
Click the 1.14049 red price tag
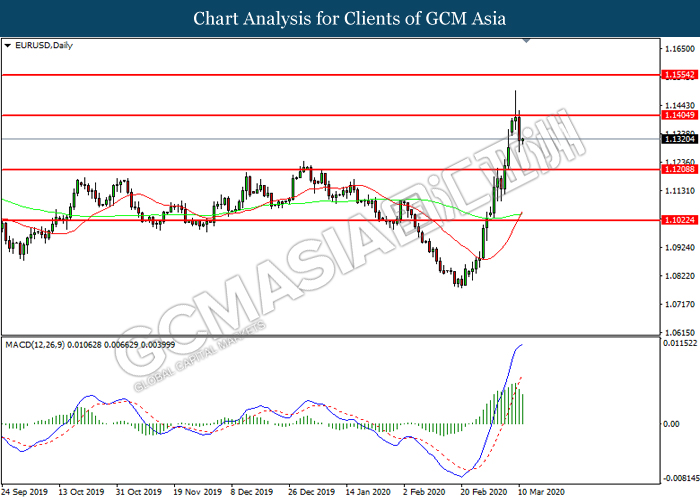pyautogui.click(x=679, y=115)
